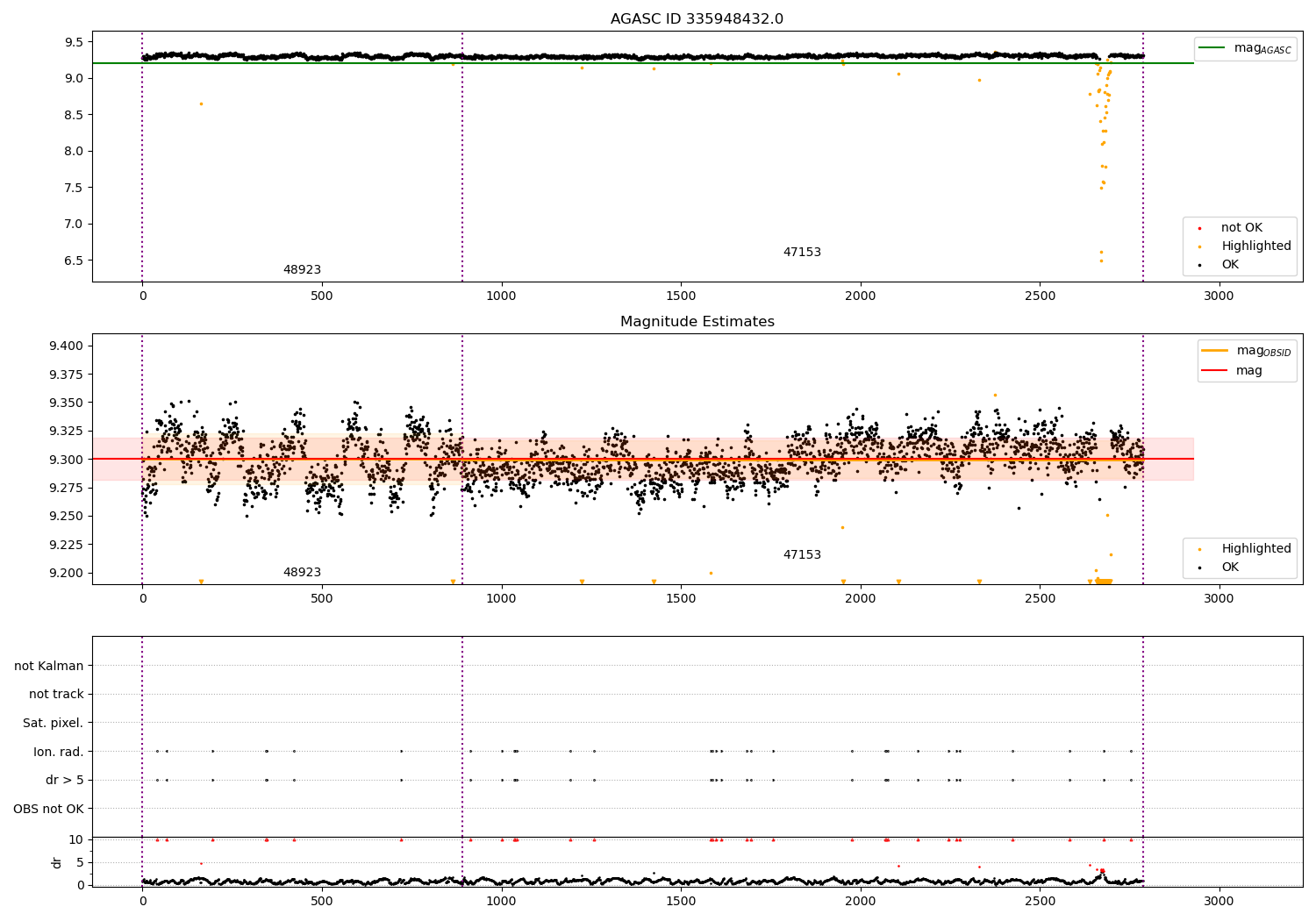The image size is (1316, 921).
Task: Click the 'OBS not OK' axis label
Action: [x=48, y=809]
